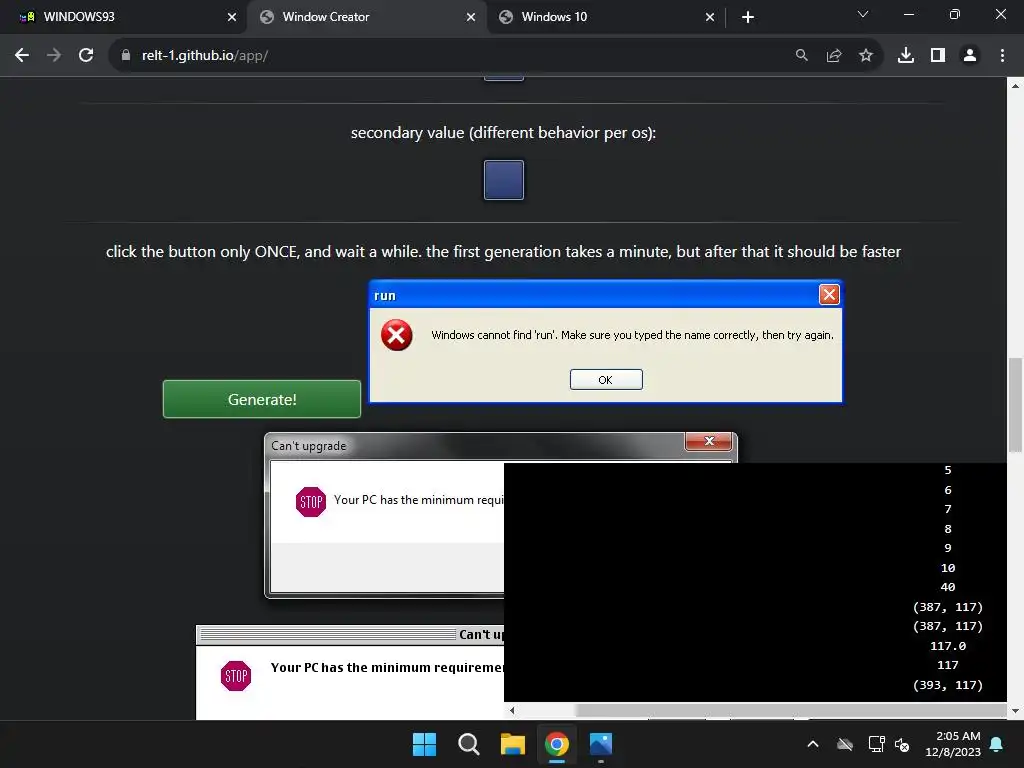Reload the current page
This screenshot has height=768, width=1024.
click(86, 56)
